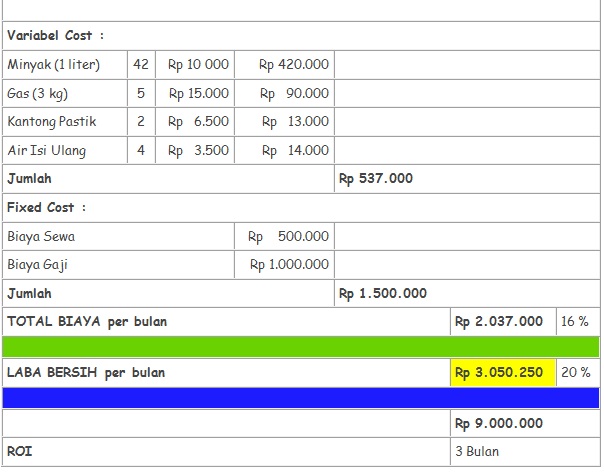This screenshot has height=472, width=604.
Task: Click the 'Gas (3 kg)' cell
Action: click(65, 93)
